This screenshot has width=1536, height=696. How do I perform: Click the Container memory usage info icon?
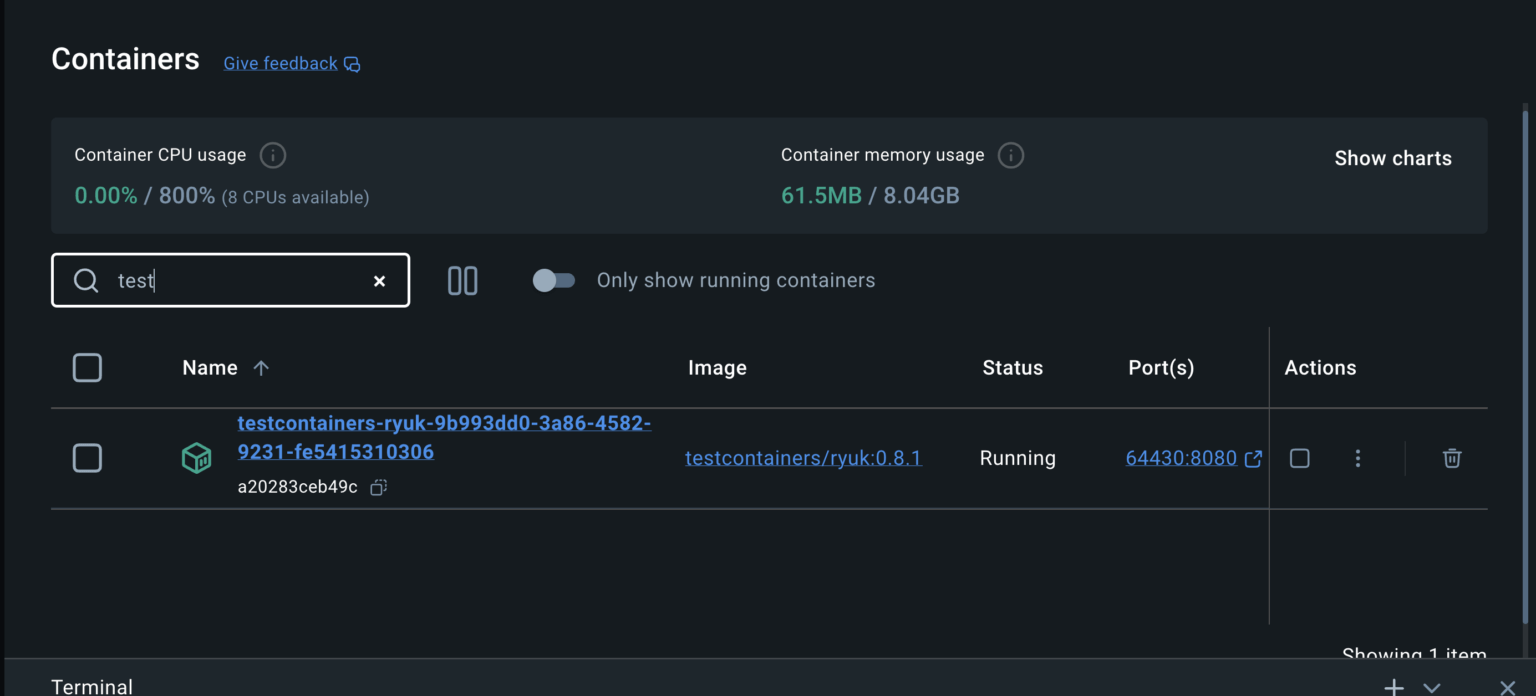point(1011,156)
